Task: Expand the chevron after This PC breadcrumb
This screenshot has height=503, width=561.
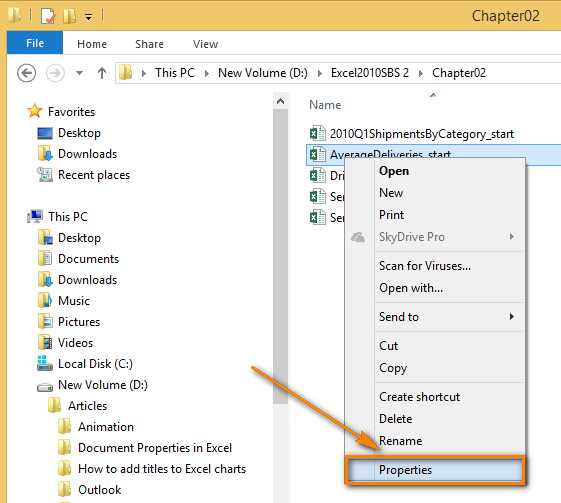Action: 206,73
